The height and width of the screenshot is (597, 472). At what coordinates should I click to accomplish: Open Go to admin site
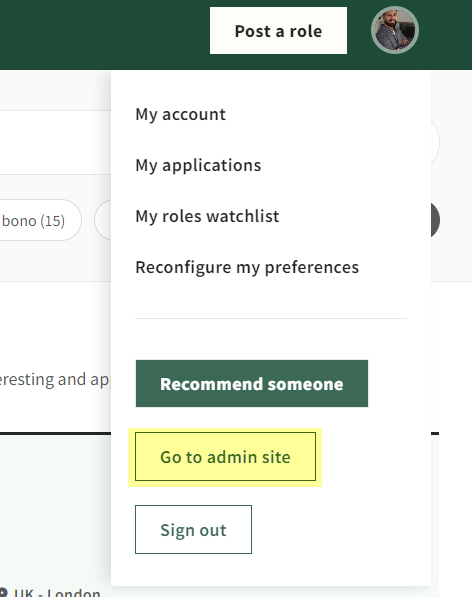[225, 457]
